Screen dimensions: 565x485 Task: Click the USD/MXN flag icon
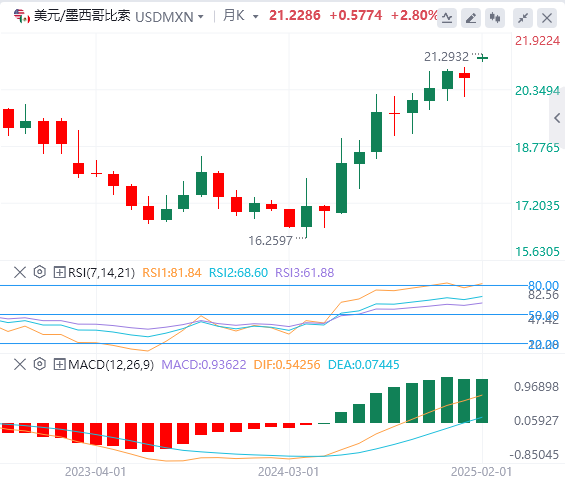pyautogui.click(x=22, y=16)
